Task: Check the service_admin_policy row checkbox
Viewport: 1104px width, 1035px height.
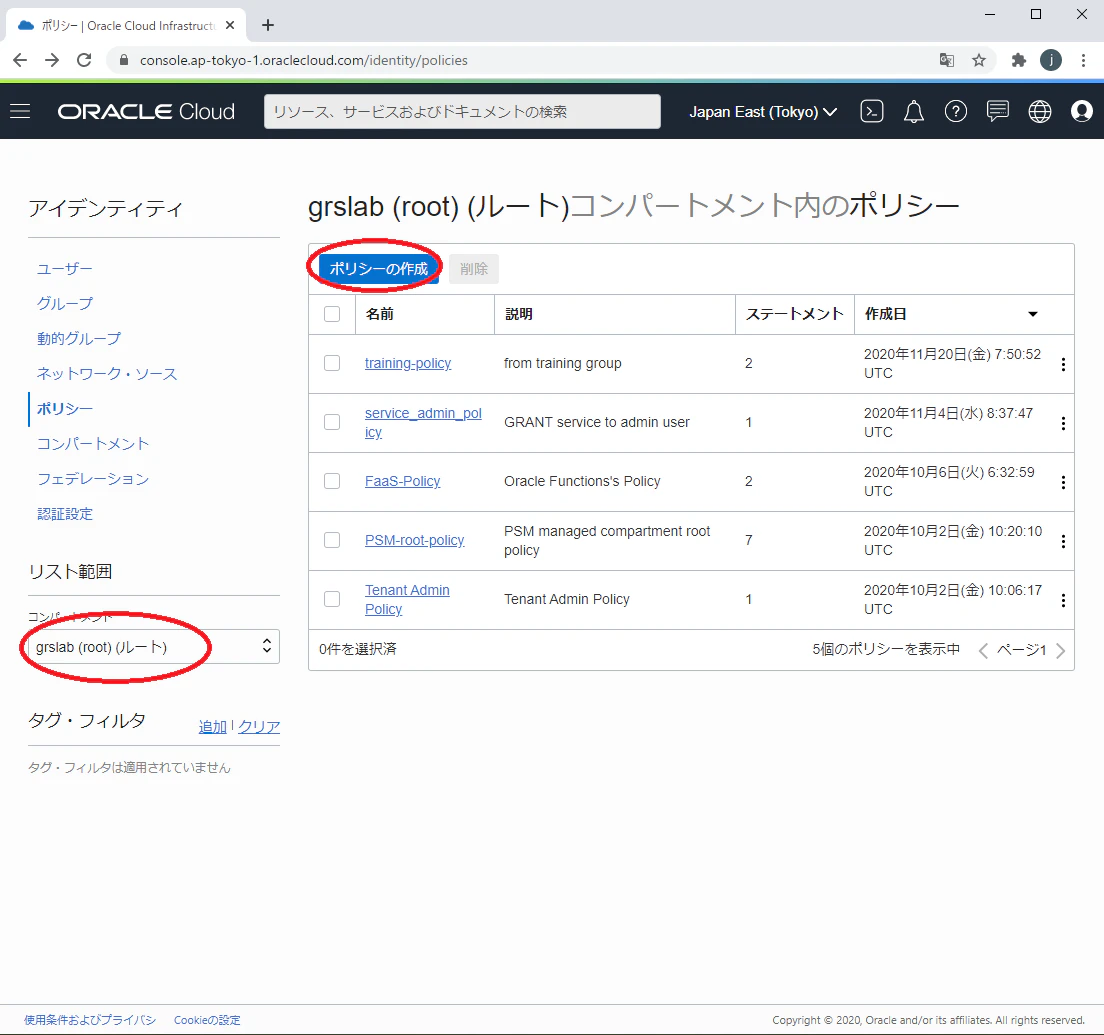Action: (x=332, y=422)
